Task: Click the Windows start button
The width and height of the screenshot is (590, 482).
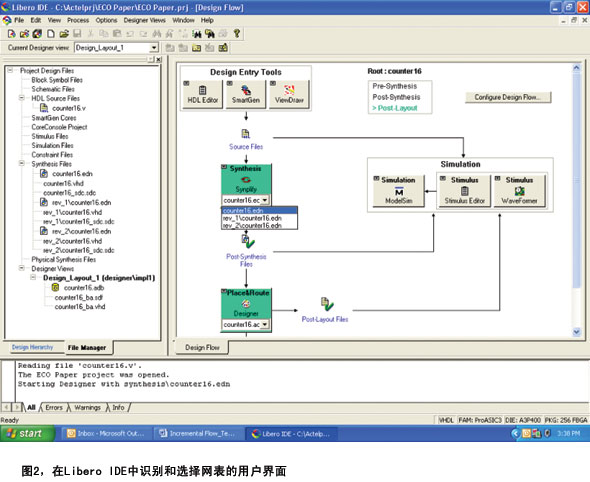Action: point(27,433)
